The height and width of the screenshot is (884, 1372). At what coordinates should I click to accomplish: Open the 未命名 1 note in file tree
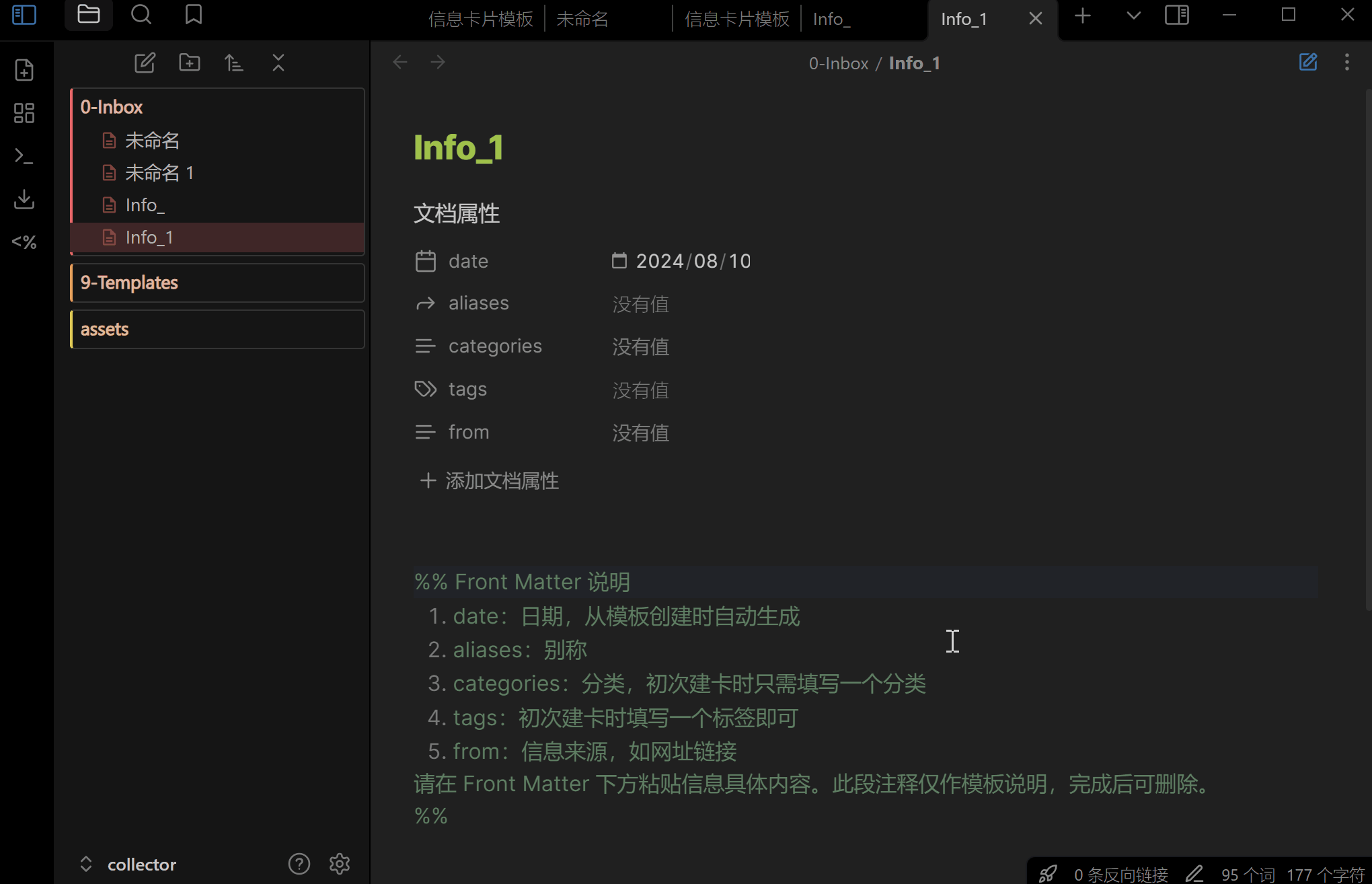tap(159, 173)
